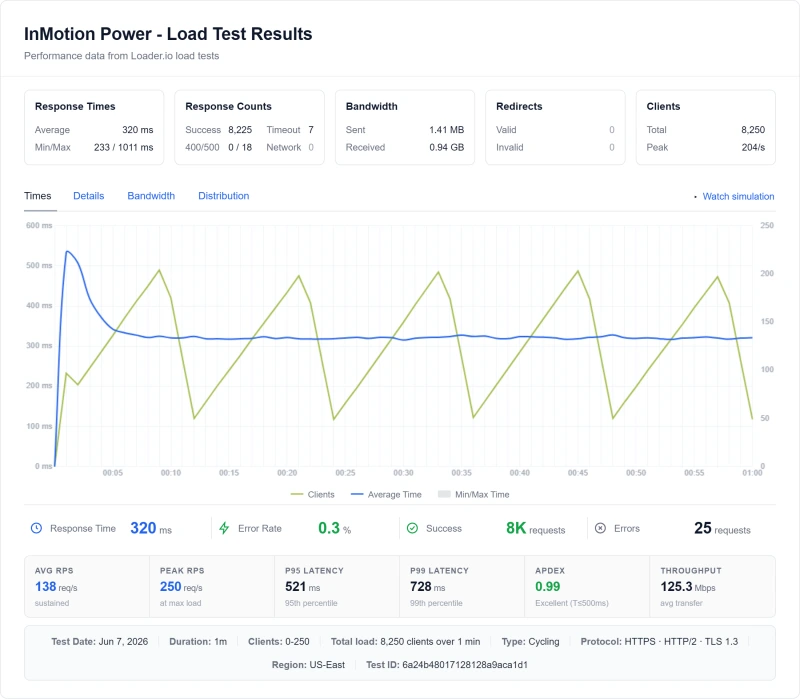
Task: Click the 600 ms y-axis label
Action: click(x=39, y=226)
